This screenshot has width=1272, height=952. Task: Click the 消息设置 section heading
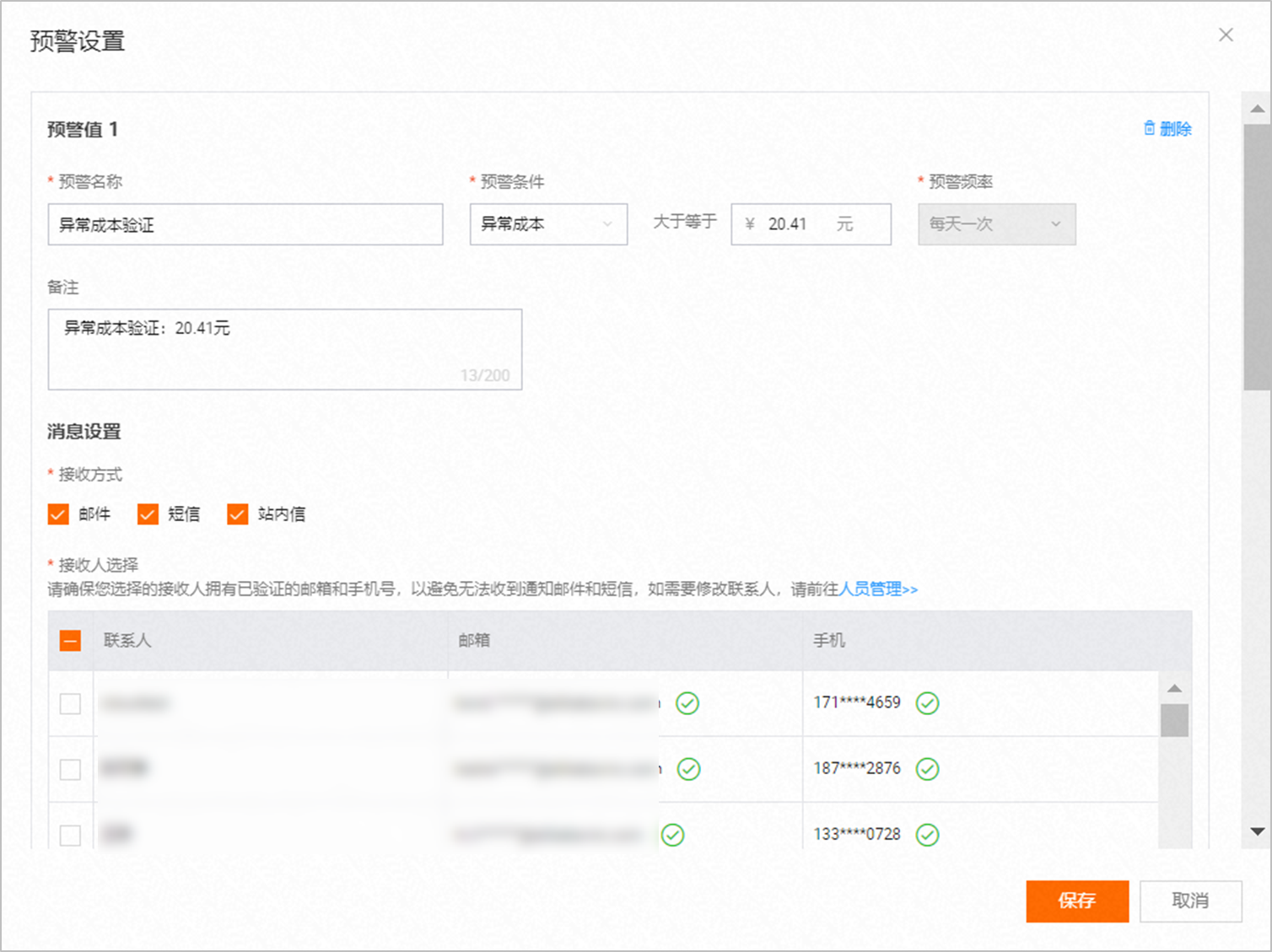[x=84, y=432]
